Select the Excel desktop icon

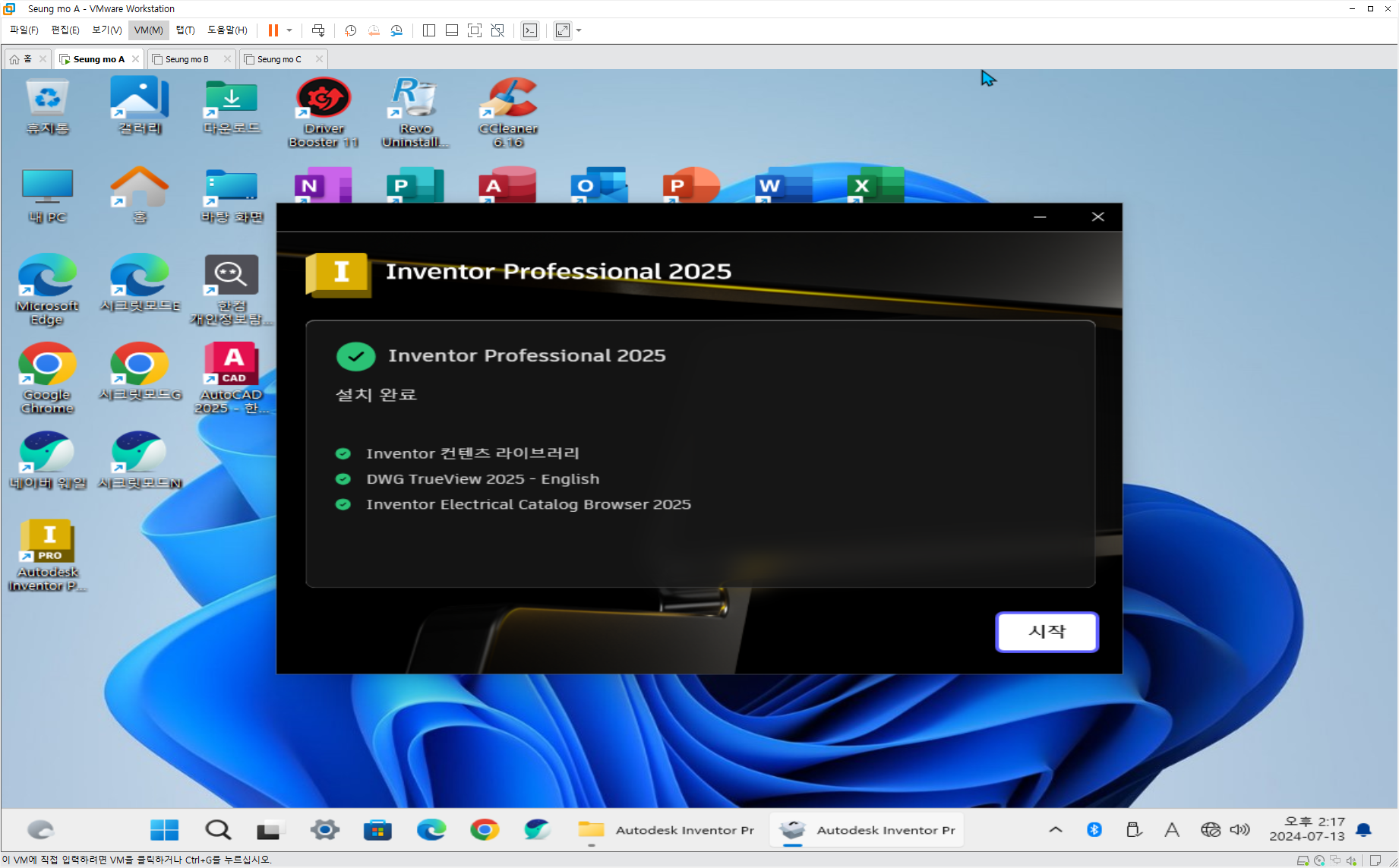point(876,185)
